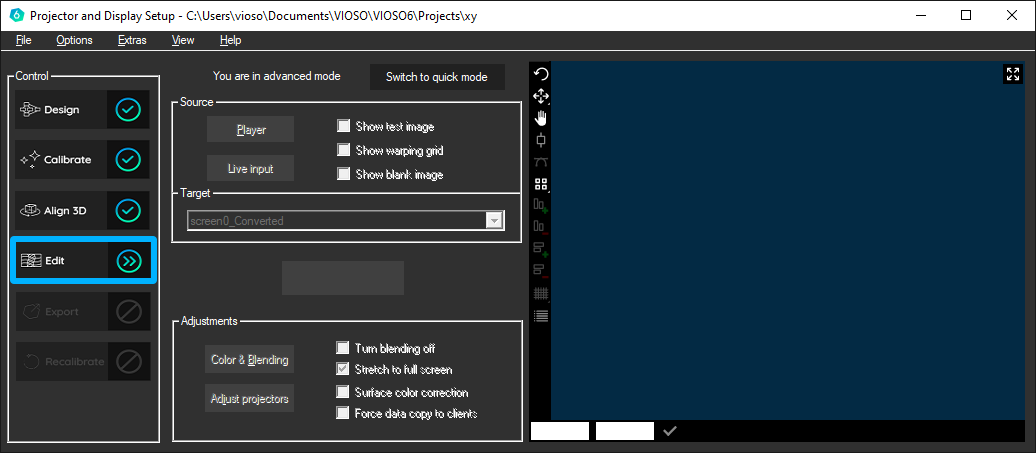
Task: Toggle Turn blending off checkbox
Action: point(342,348)
